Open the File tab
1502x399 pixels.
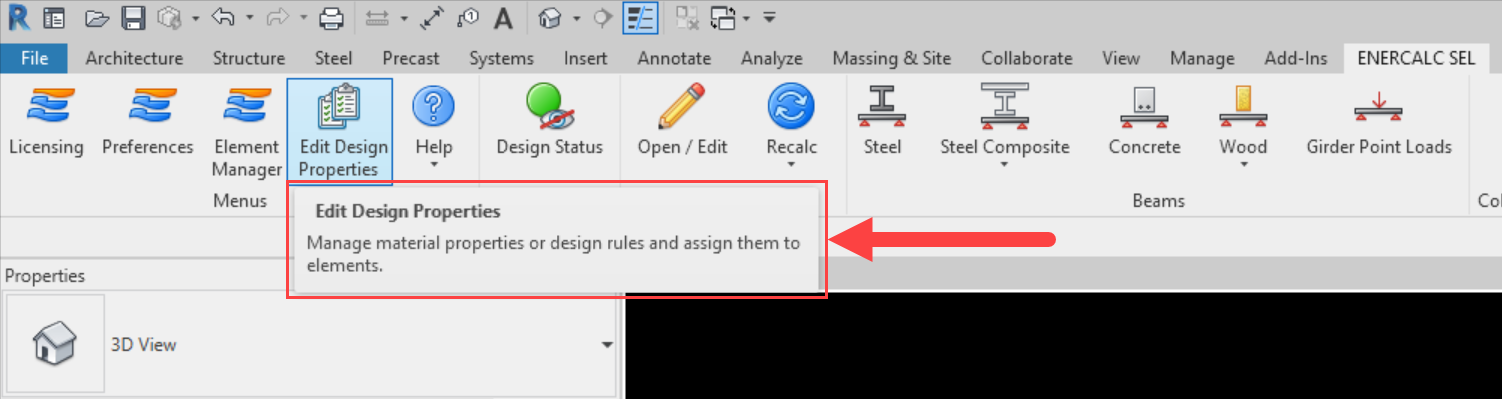(x=35, y=58)
